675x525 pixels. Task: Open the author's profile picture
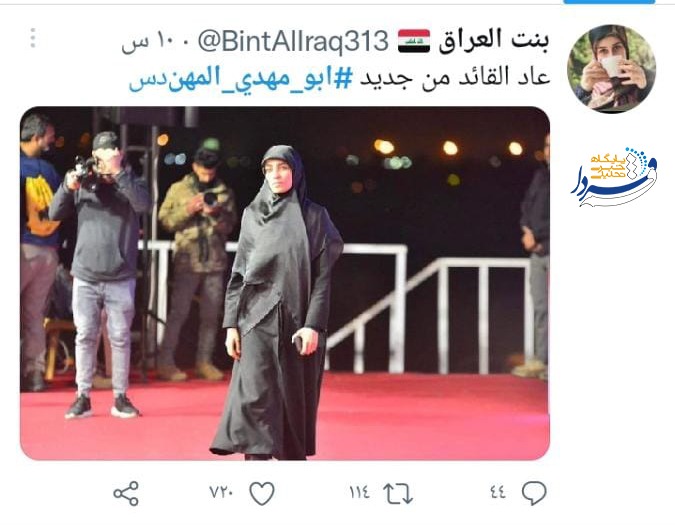coord(612,69)
